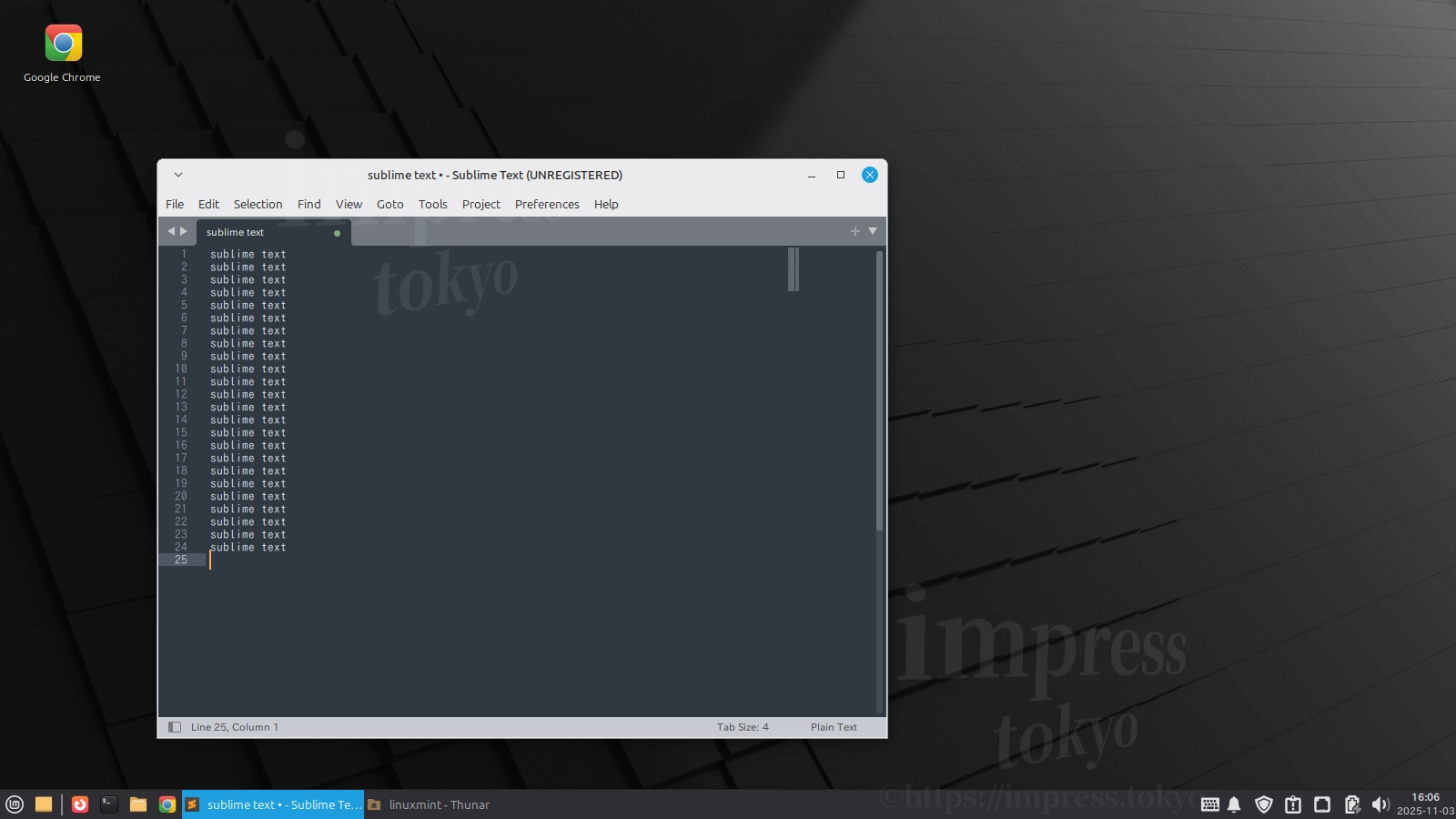Open the Preferences menu
The image size is (1456, 819).
click(x=547, y=204)
